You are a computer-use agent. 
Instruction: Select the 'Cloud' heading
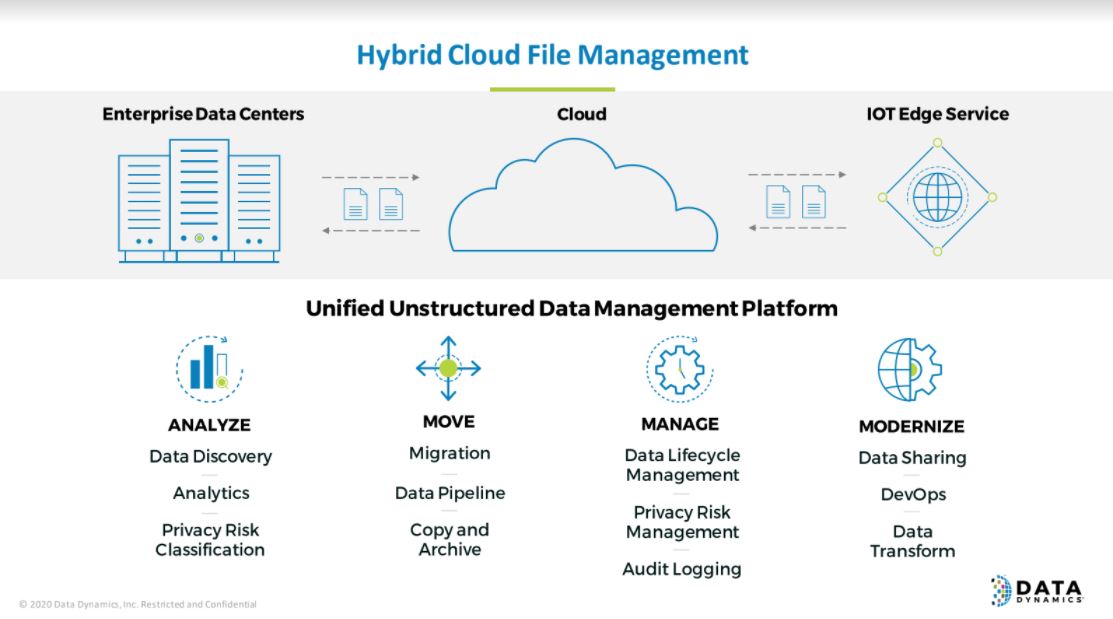click(x=581, y=114)
